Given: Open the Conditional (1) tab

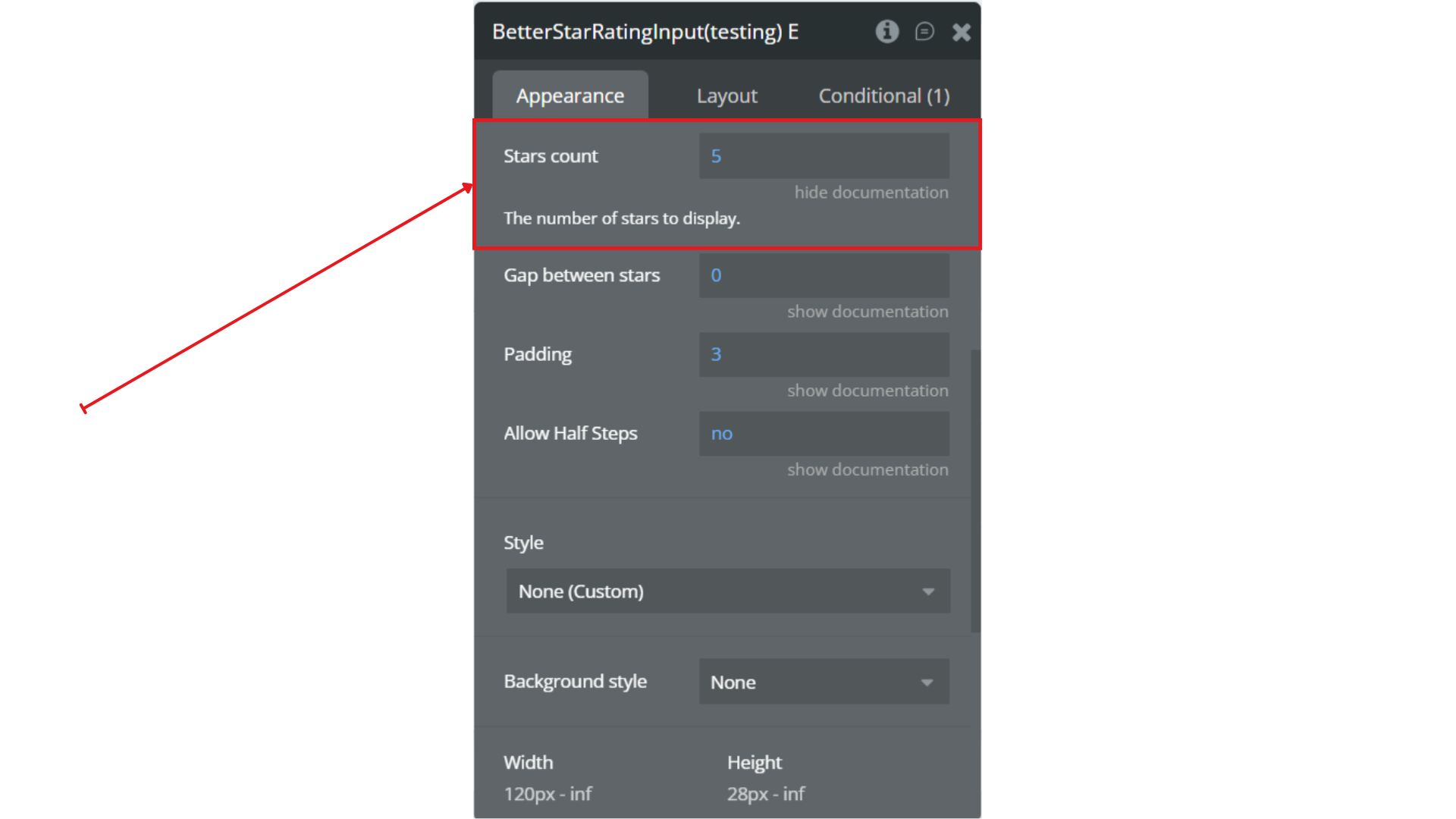Looking at the screenshot, I should pyautogui.click(x=883, y=96).
